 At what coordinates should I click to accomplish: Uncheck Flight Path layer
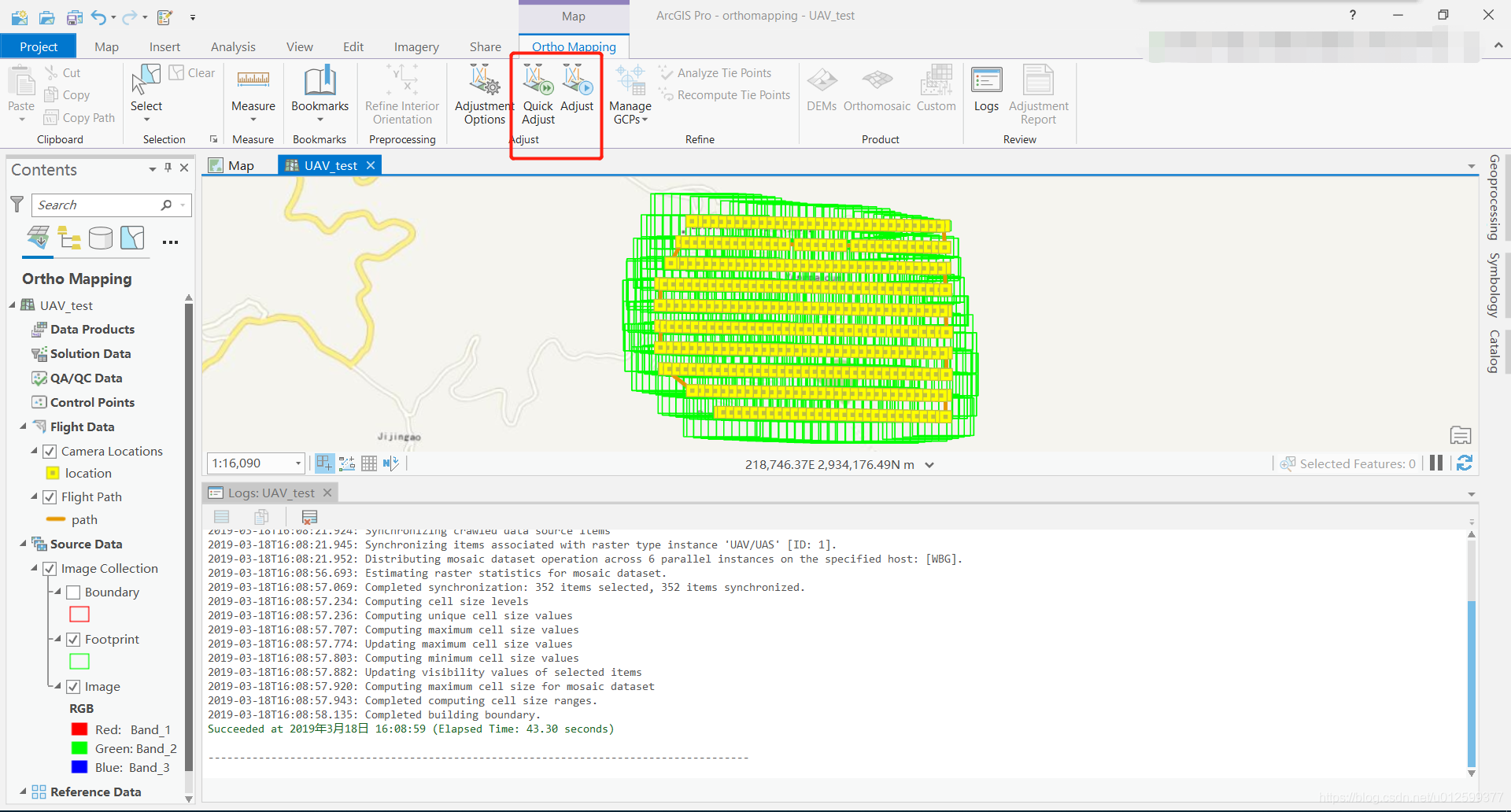coord(50,496)
